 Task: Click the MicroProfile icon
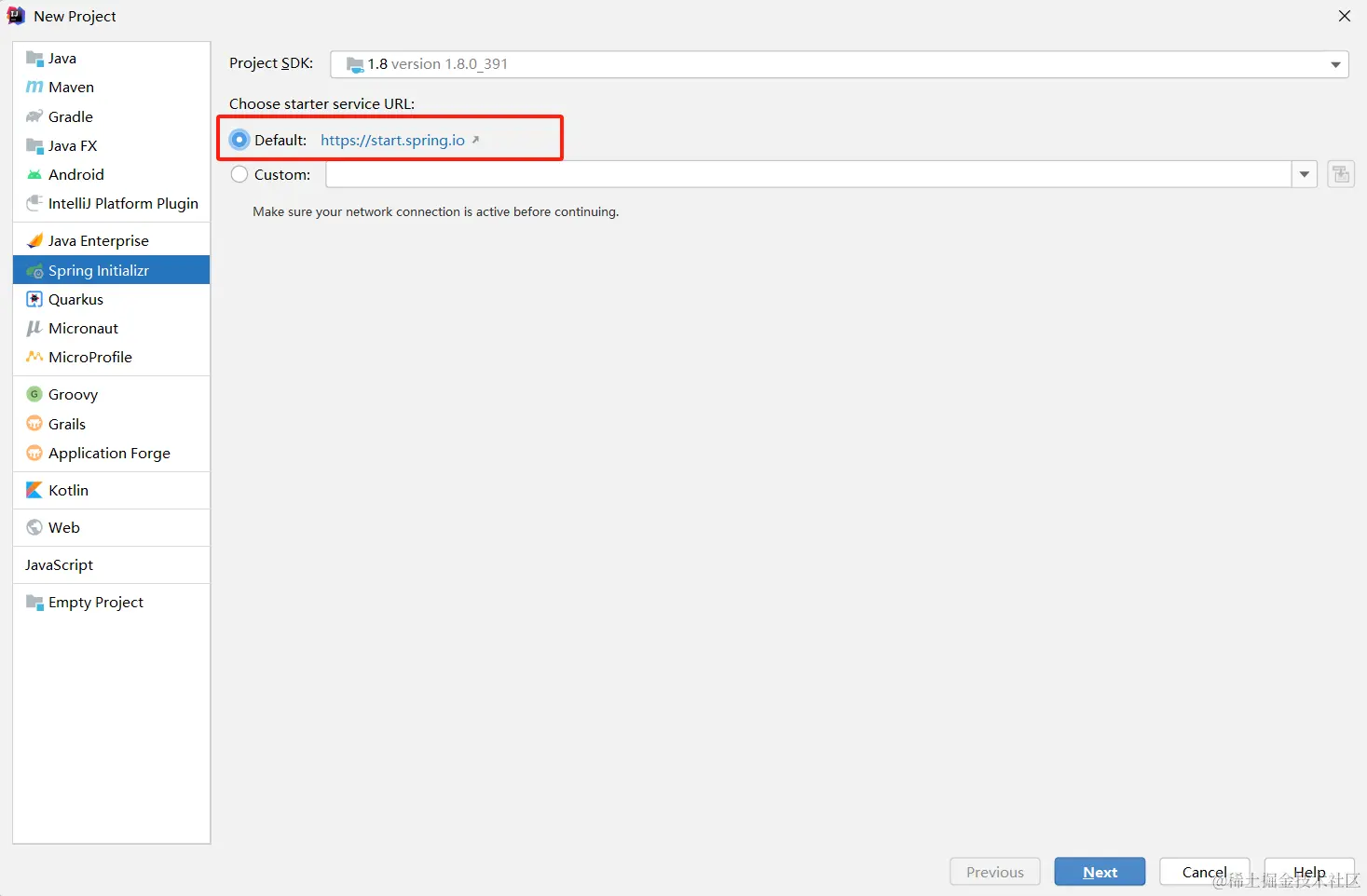point(34,357)
